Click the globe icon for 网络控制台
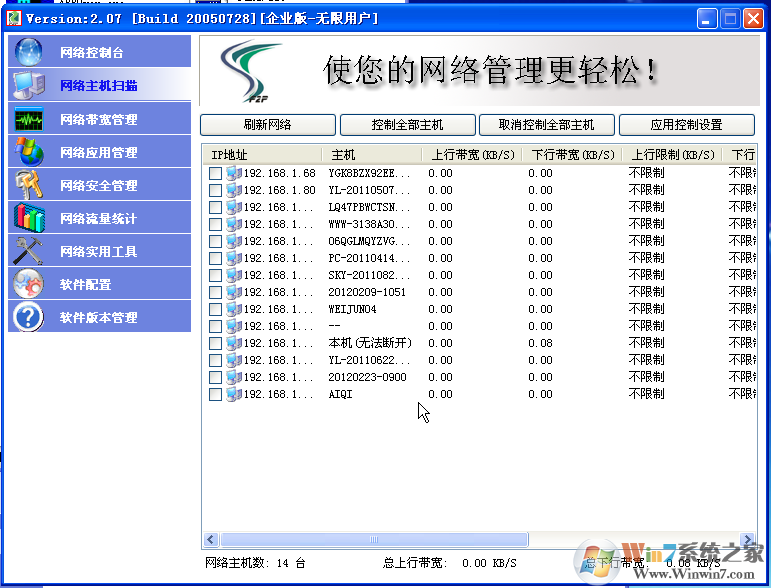Viewport: 771px width, 588px height. pos(29,52)
